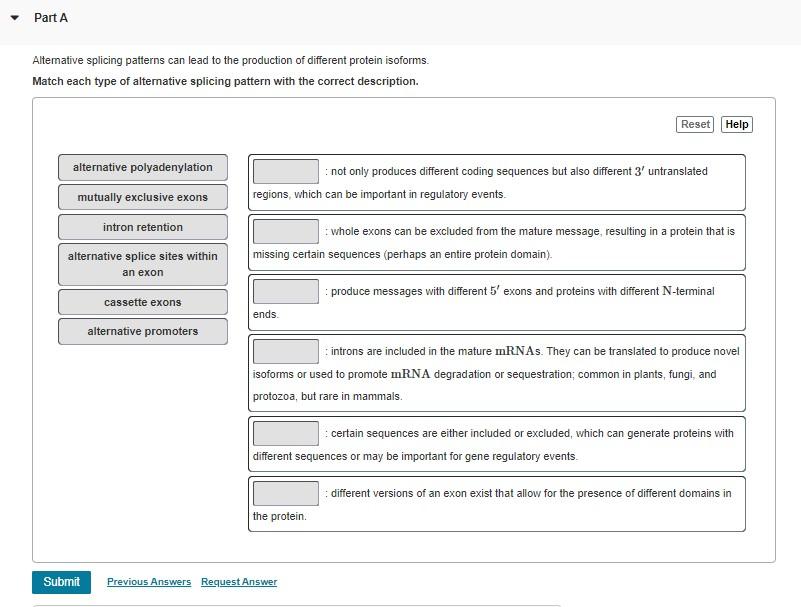Image resolution: width=801 pixels, height=607 pixels.
Task: Click the answer box about whole exons being excluded
Action: point(285,232)
